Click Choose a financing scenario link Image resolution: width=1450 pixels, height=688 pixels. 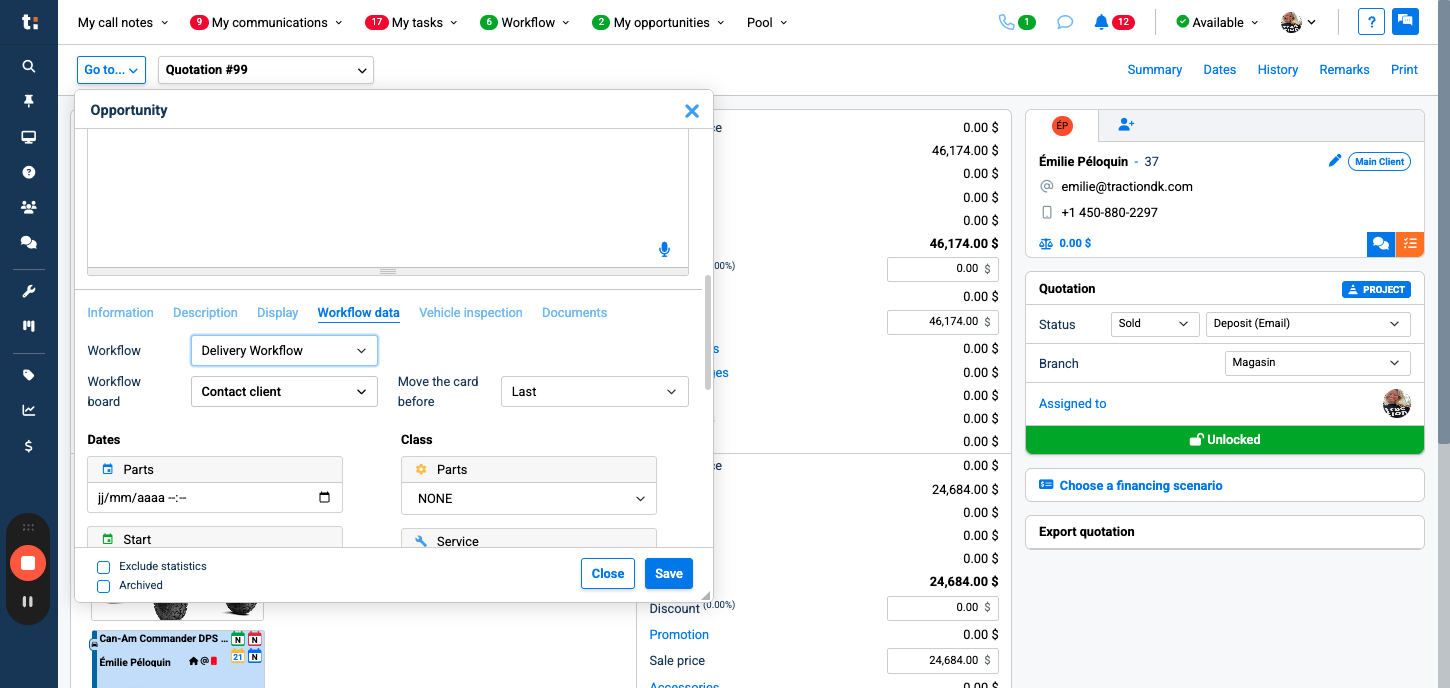1140,485
